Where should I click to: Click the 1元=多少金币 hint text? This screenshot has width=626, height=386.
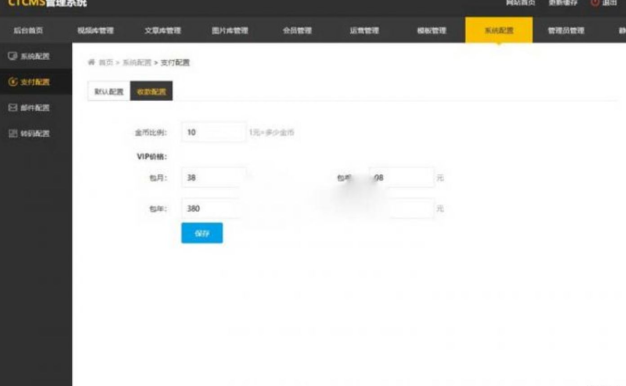[x=271, y=132]
